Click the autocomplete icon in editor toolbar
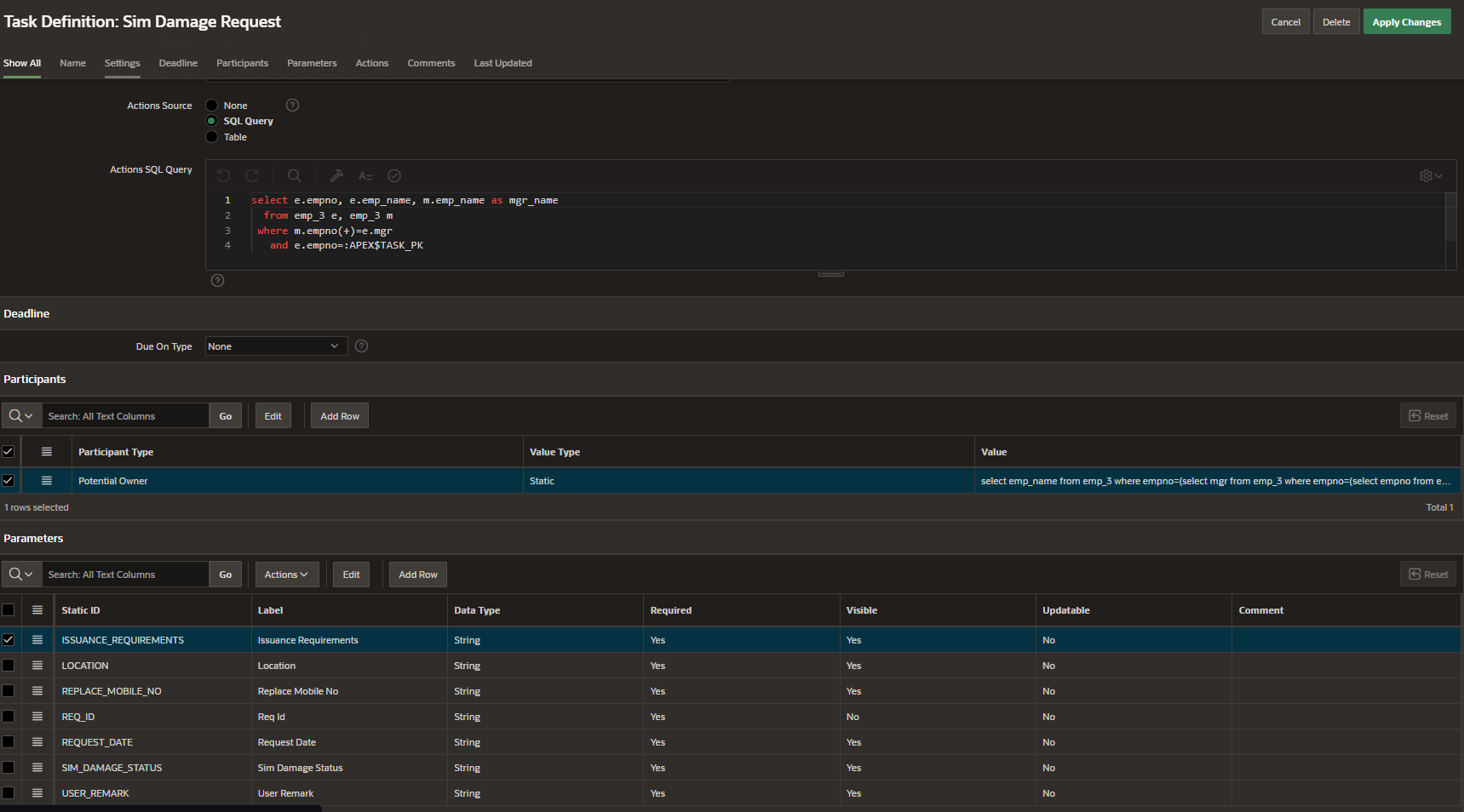1464x812 pixels. 365,176
